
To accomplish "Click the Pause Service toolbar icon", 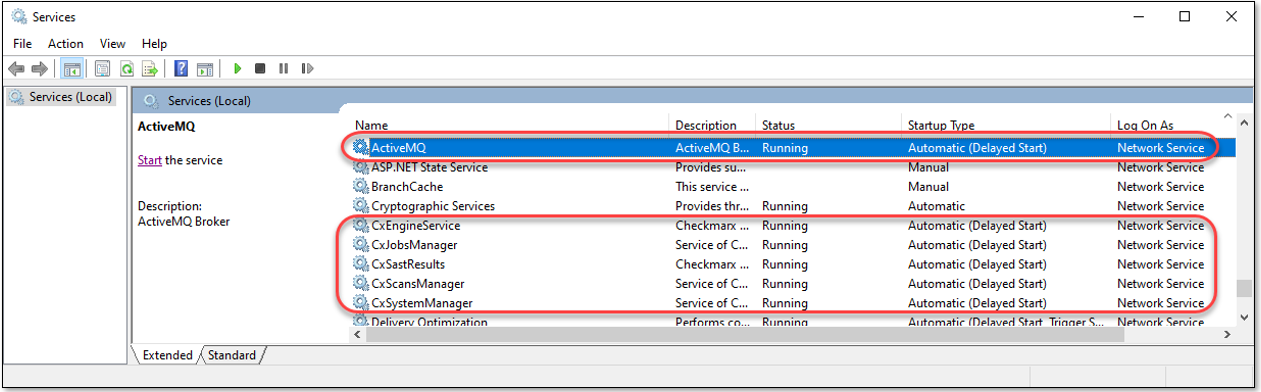I will [283, 69].
